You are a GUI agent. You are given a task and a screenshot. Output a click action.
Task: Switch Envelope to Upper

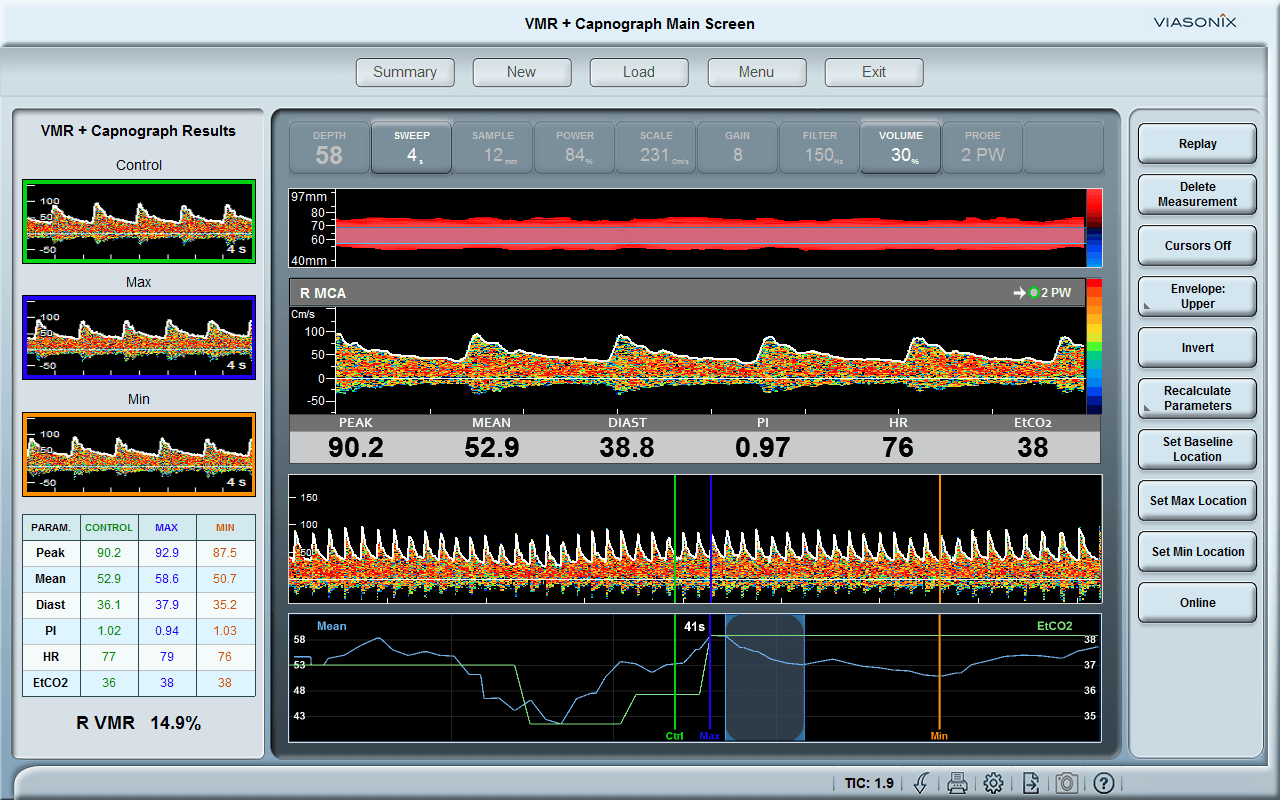(1197, 296)
